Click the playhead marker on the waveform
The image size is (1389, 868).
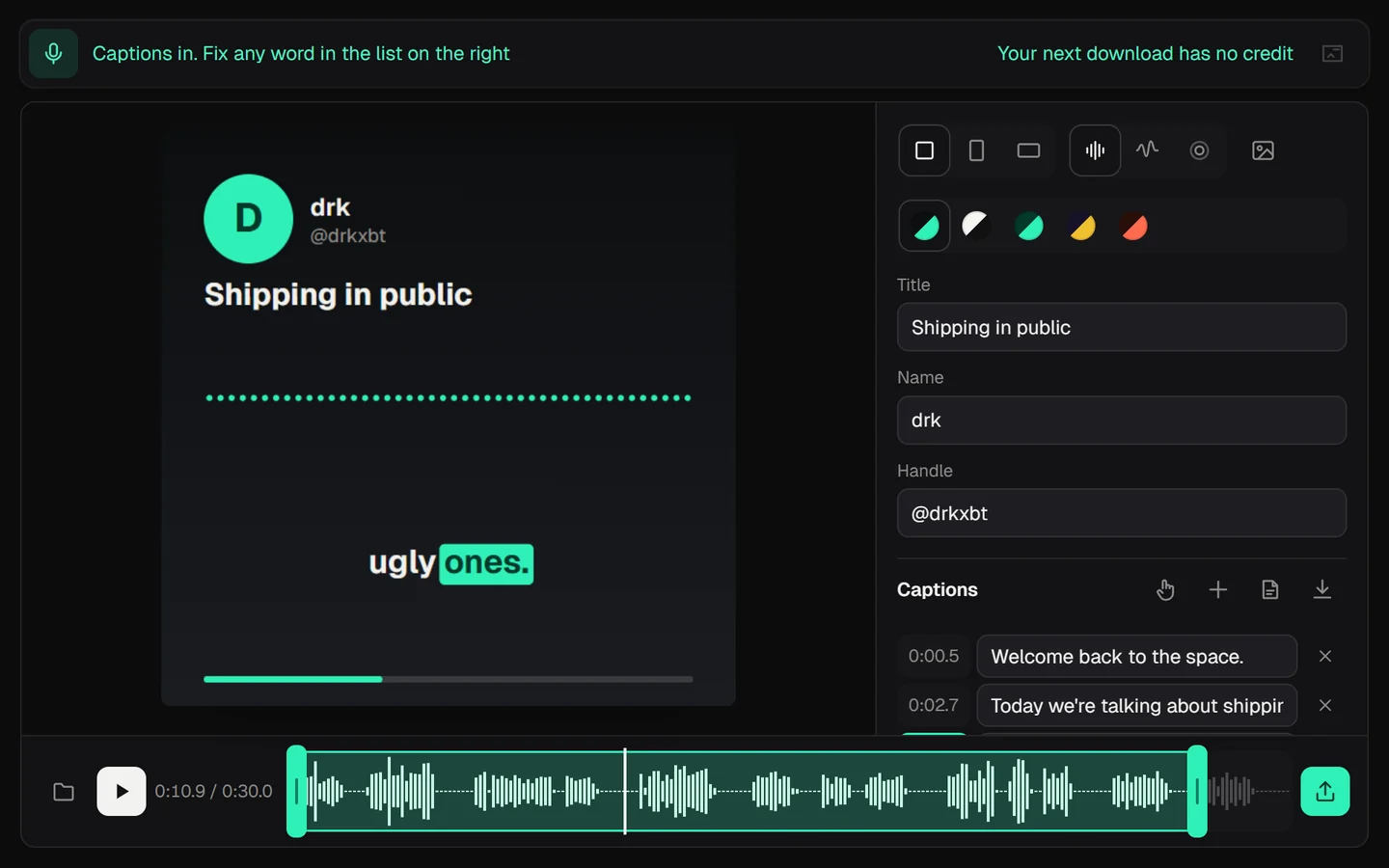(x=625, y=791)
